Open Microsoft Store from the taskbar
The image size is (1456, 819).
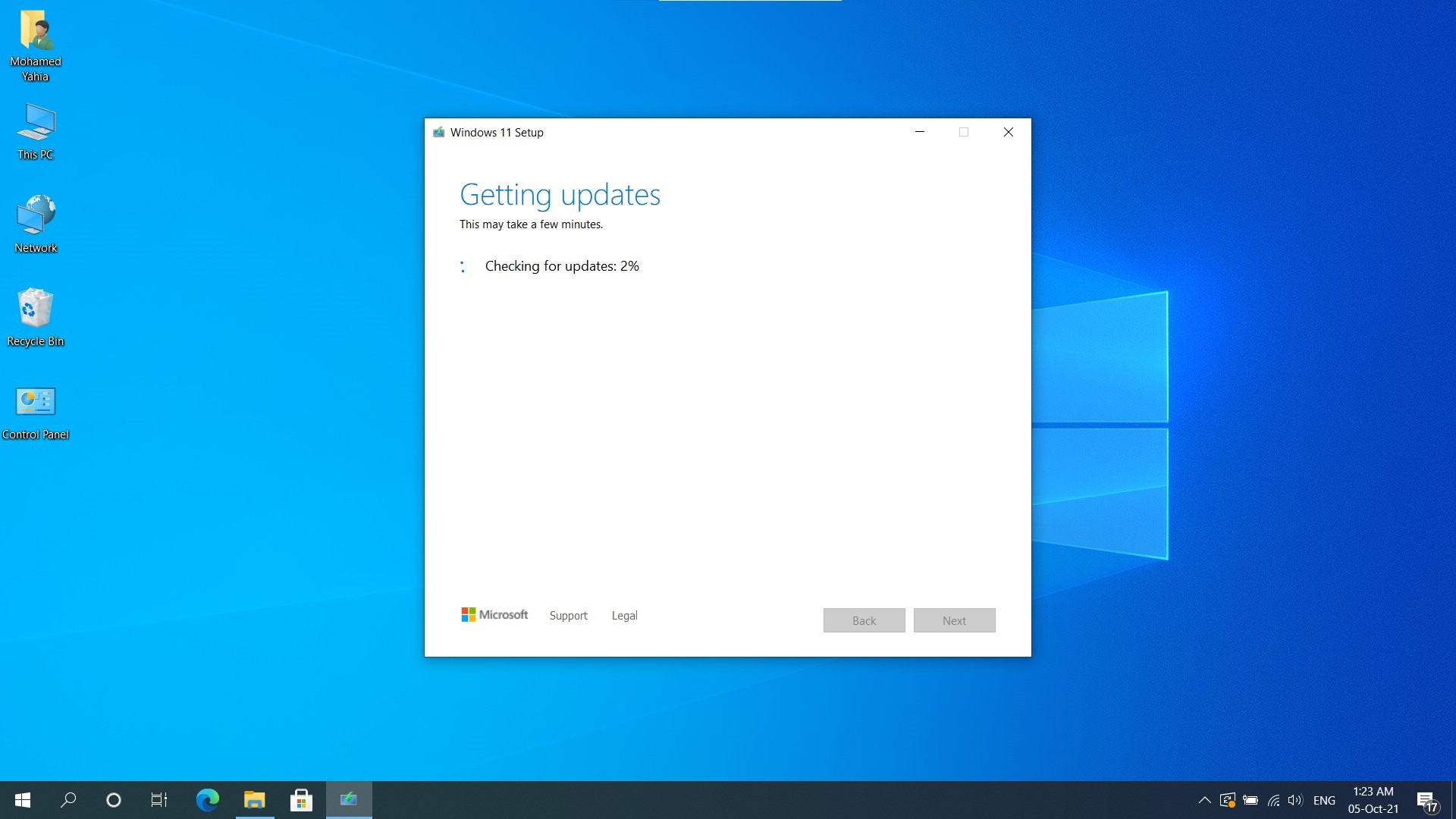(302, 800)
